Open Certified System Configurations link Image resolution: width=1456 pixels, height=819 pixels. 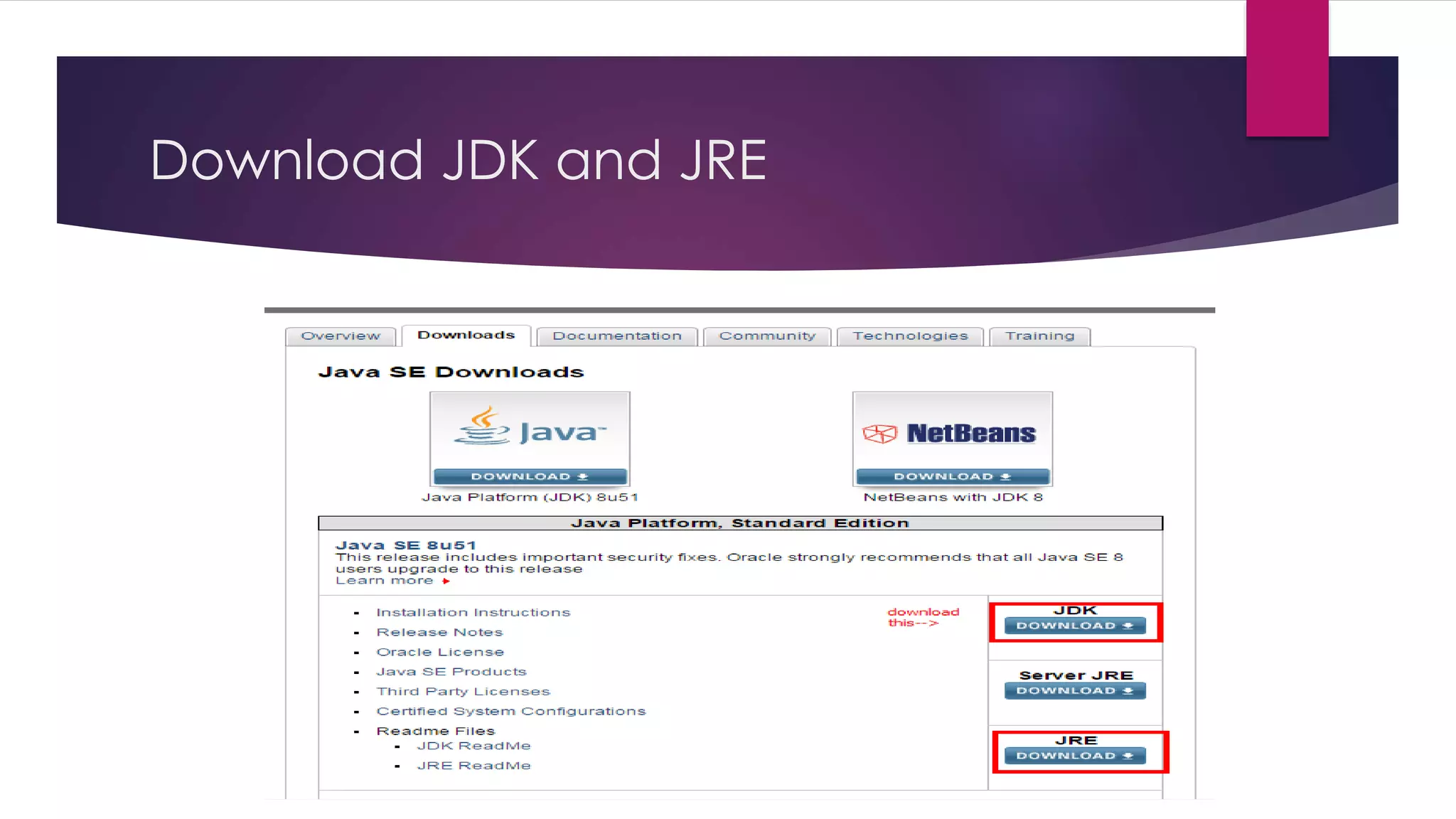(x=511, y=712)
